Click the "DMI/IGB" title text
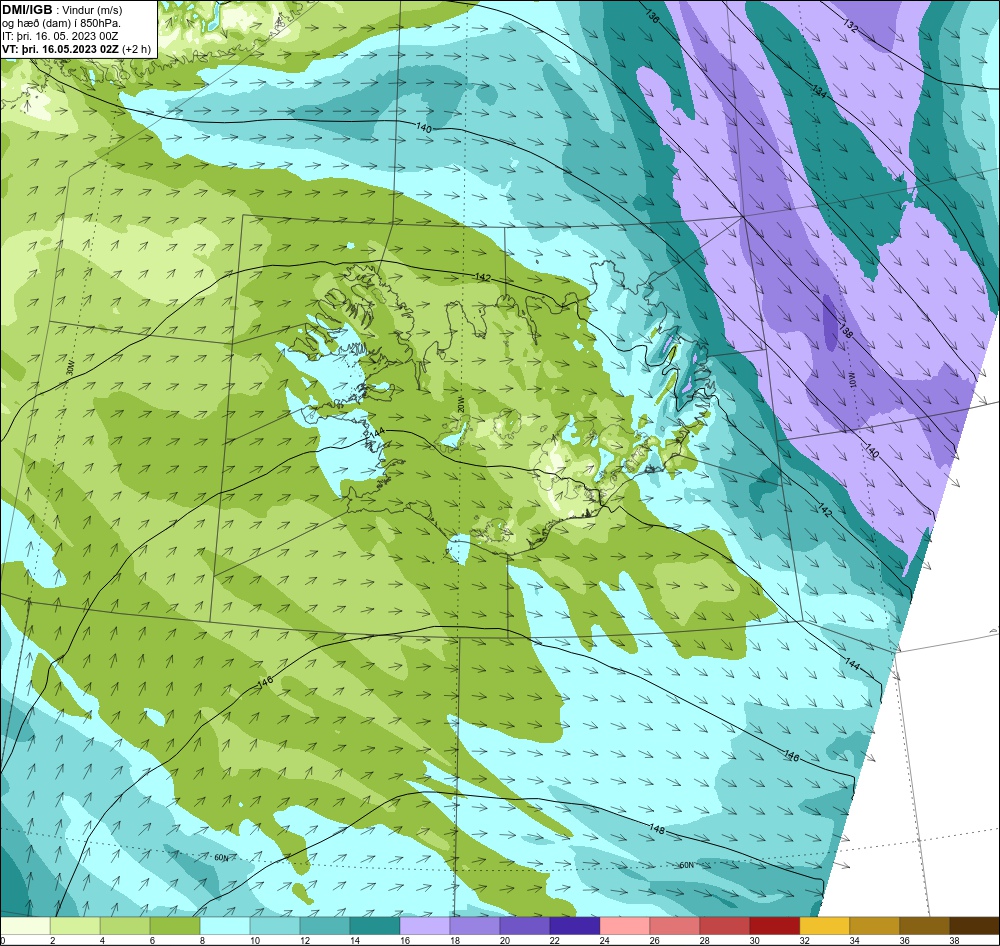 [x=27, y=10]
